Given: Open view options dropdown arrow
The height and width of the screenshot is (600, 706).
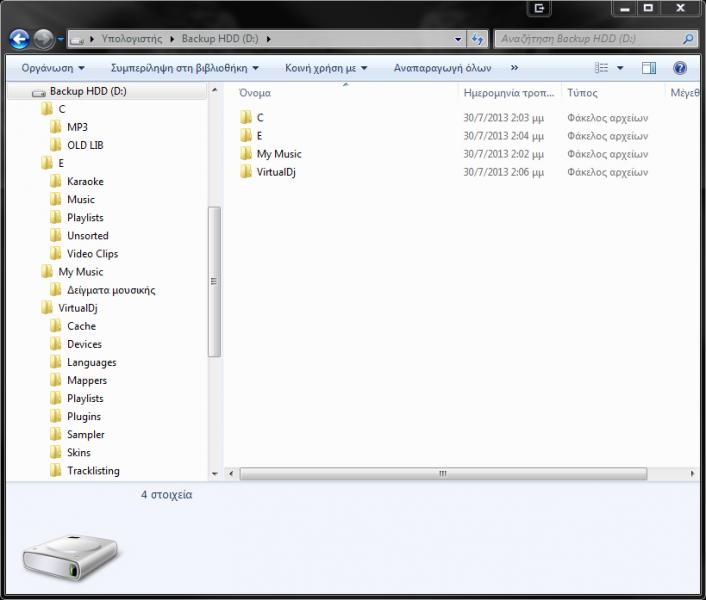Looking at the screenshot, I should (620, 68).
